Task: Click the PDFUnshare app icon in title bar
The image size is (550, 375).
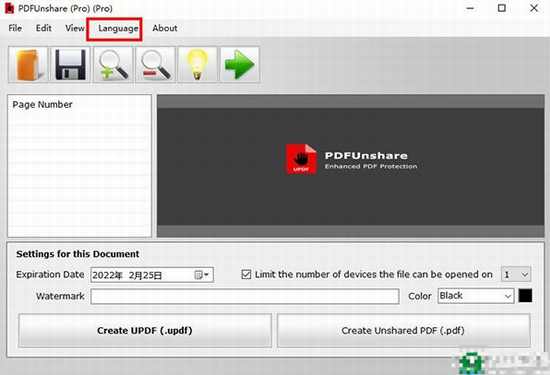Action: point(9,8)
